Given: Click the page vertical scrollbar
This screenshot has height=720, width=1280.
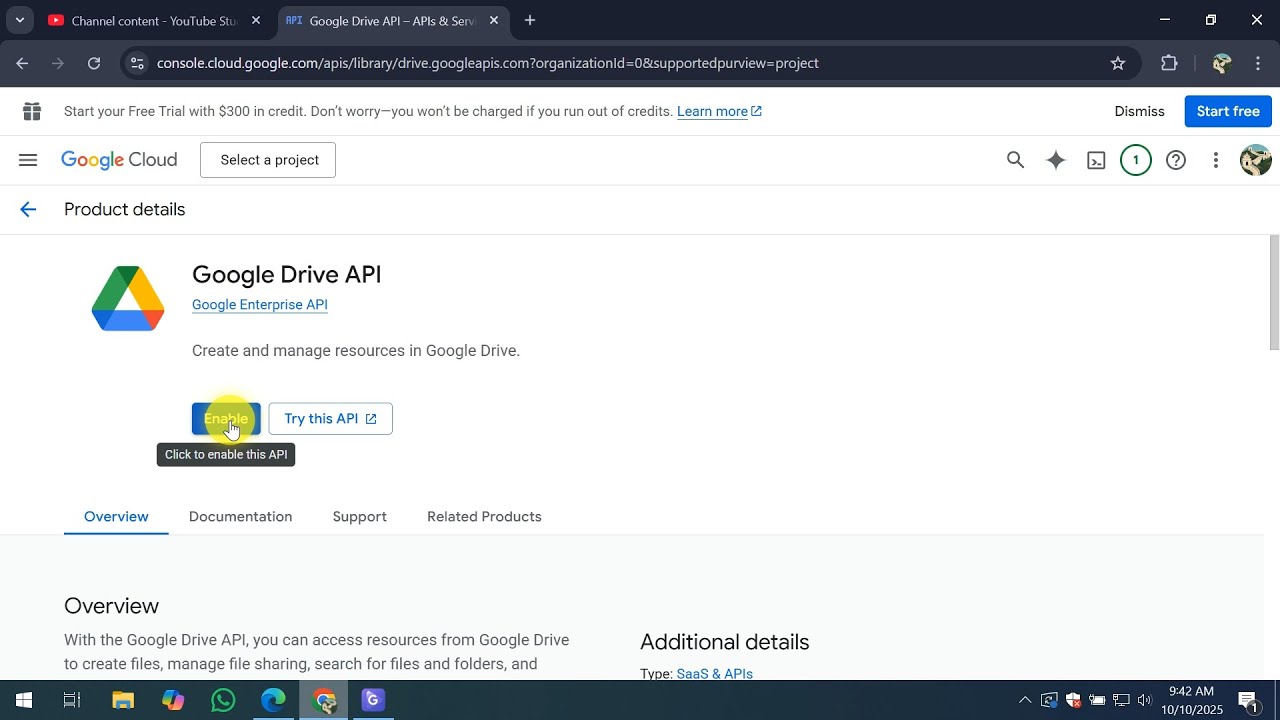Looking at the screenshot, I should pyautogui.click(x=1274, y=293).
